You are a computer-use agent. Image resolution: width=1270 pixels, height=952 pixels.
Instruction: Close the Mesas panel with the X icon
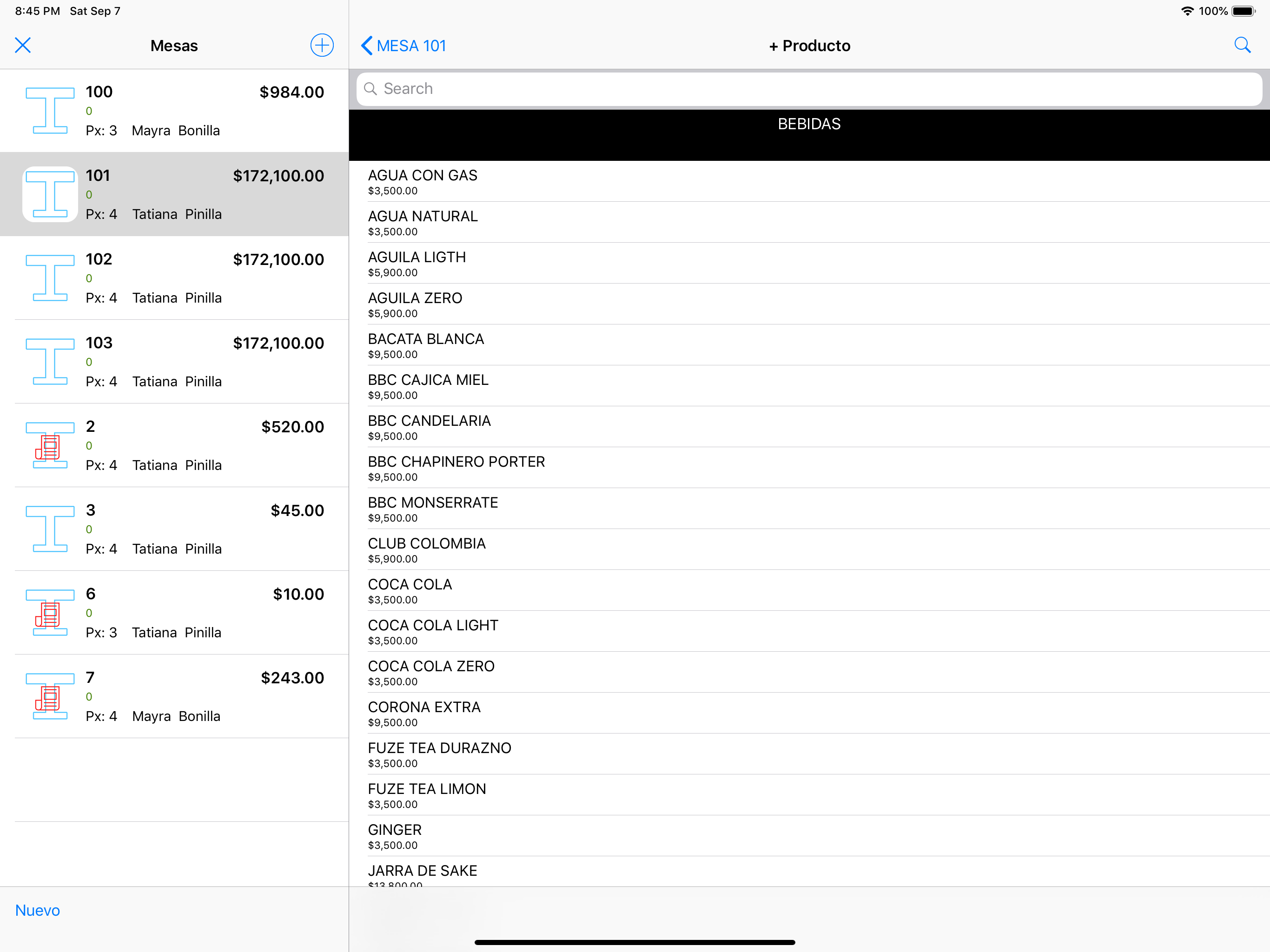pos(22,46)
